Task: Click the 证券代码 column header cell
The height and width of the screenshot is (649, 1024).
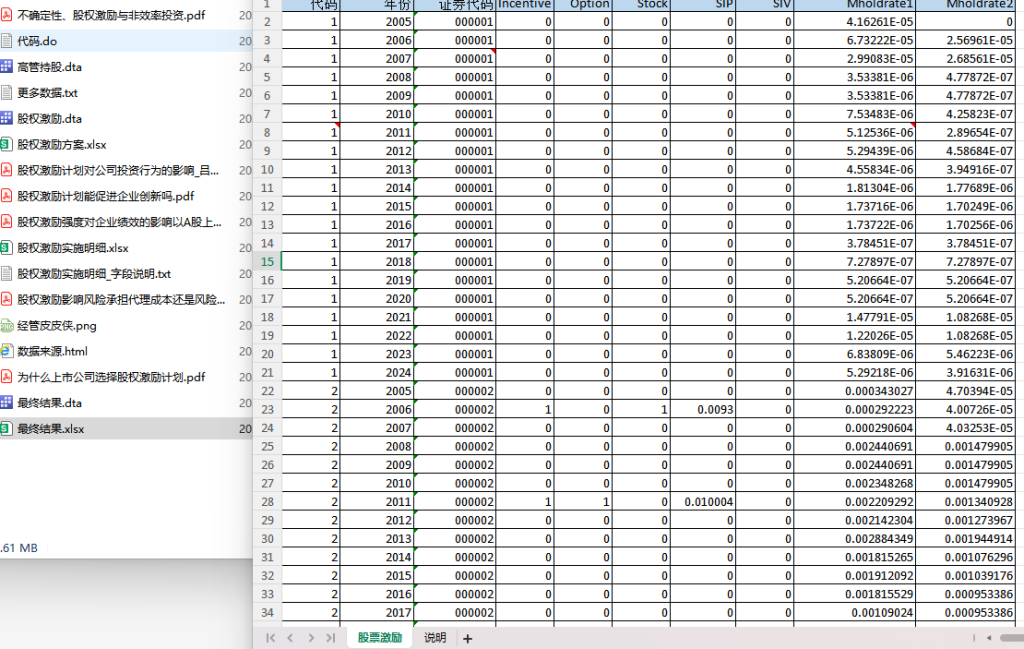Action: pos(454,5)
